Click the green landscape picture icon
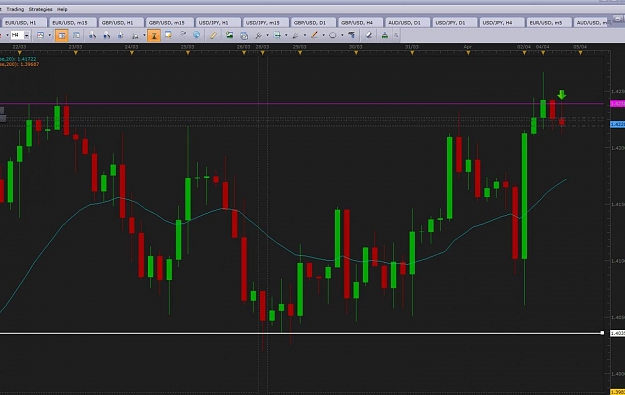The image size is (625, 395). point(229,35)
